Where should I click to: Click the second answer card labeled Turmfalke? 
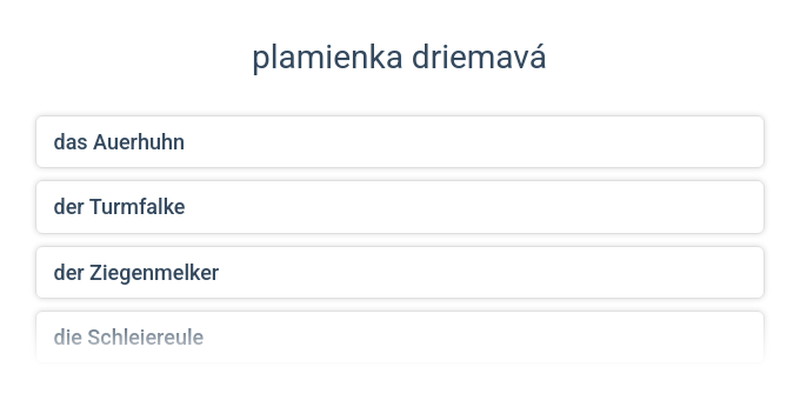coord(399,207)
